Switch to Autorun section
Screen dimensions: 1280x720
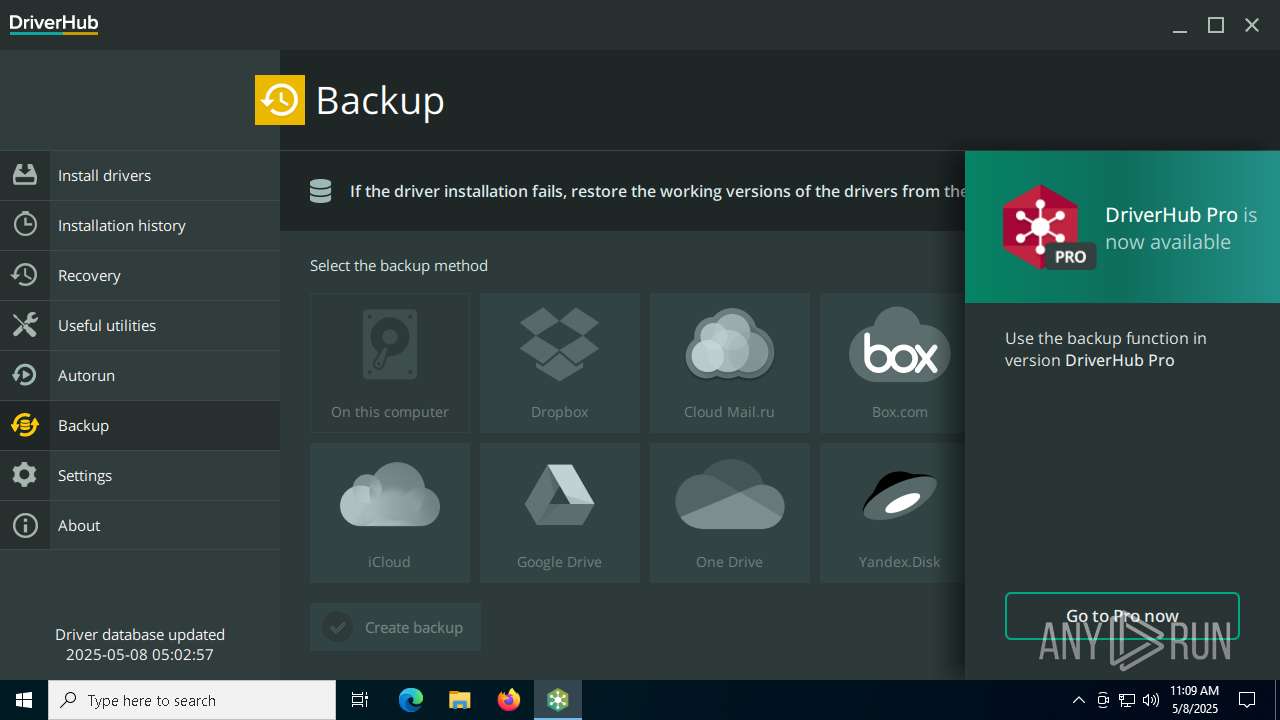click(x=140, y=375)
